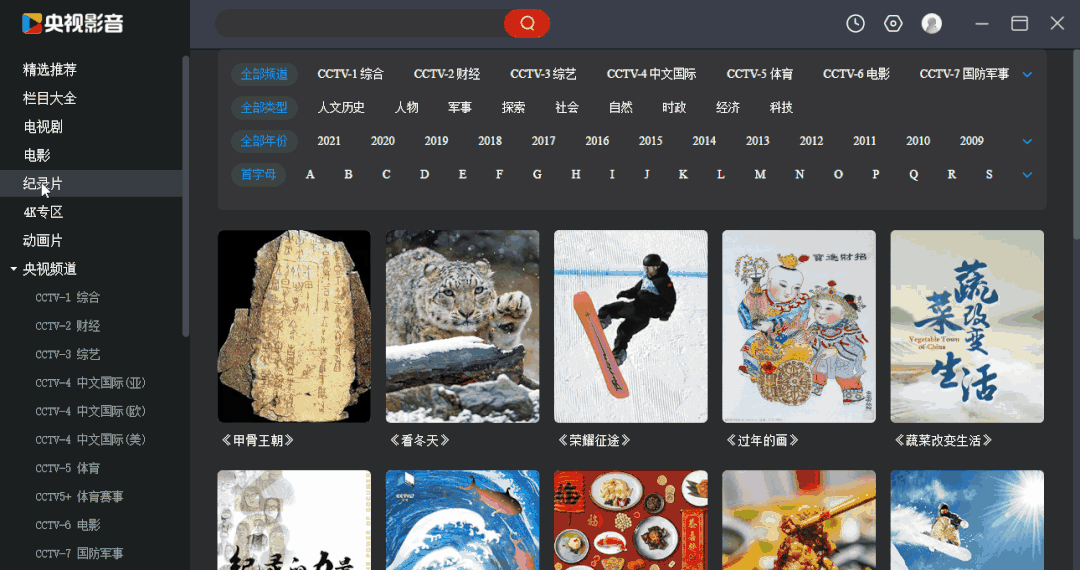Expand the channel filter row chevron
This screenshot has width=1080, height=570.
[1027, 74]
